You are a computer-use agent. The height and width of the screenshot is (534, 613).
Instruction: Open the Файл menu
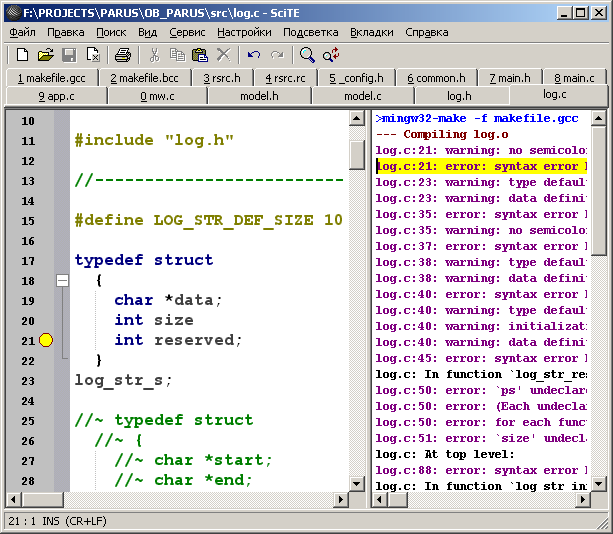point(22,32)
